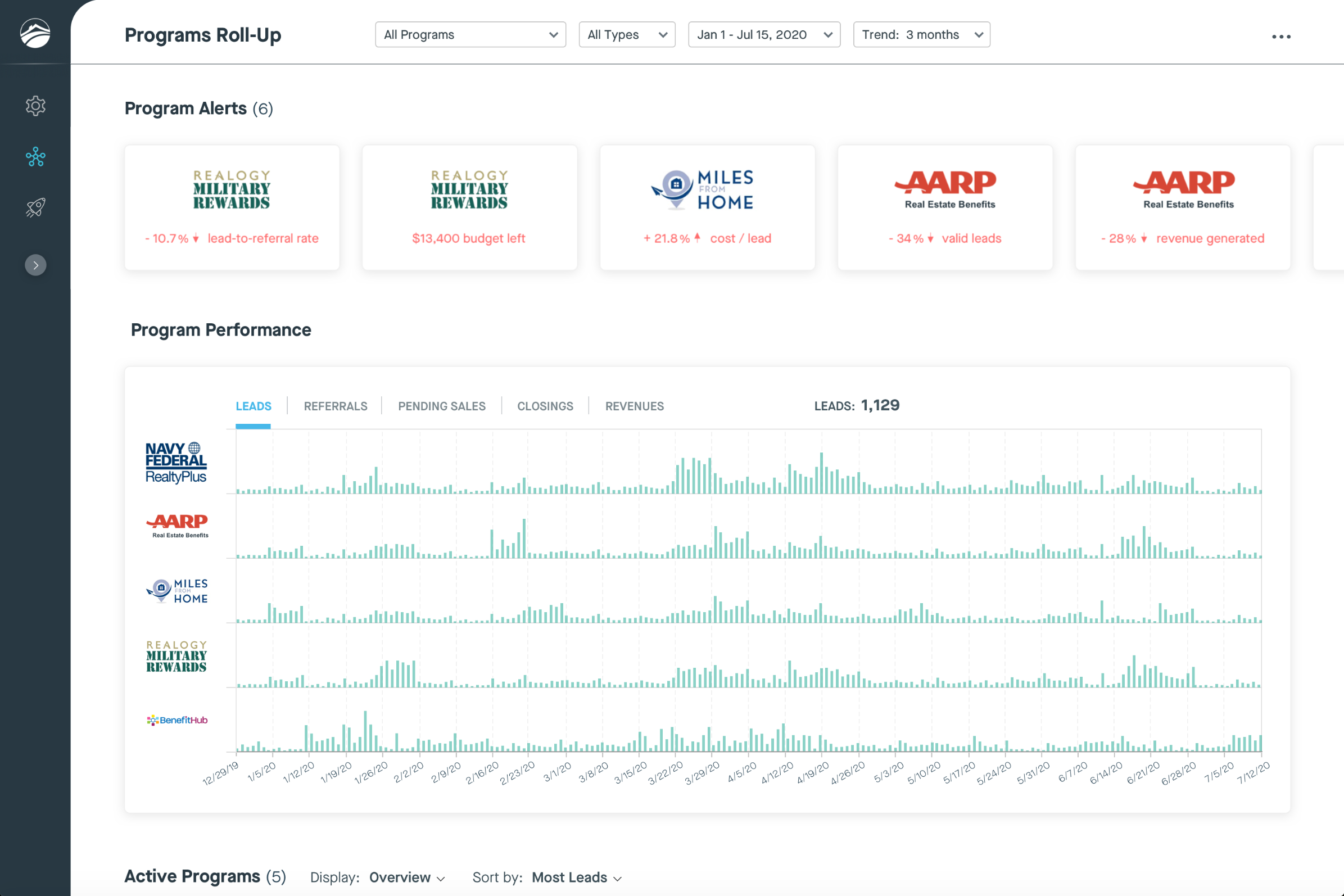
Task: Click the mountain logo icon in sidebar
Action: pos(35,33)
